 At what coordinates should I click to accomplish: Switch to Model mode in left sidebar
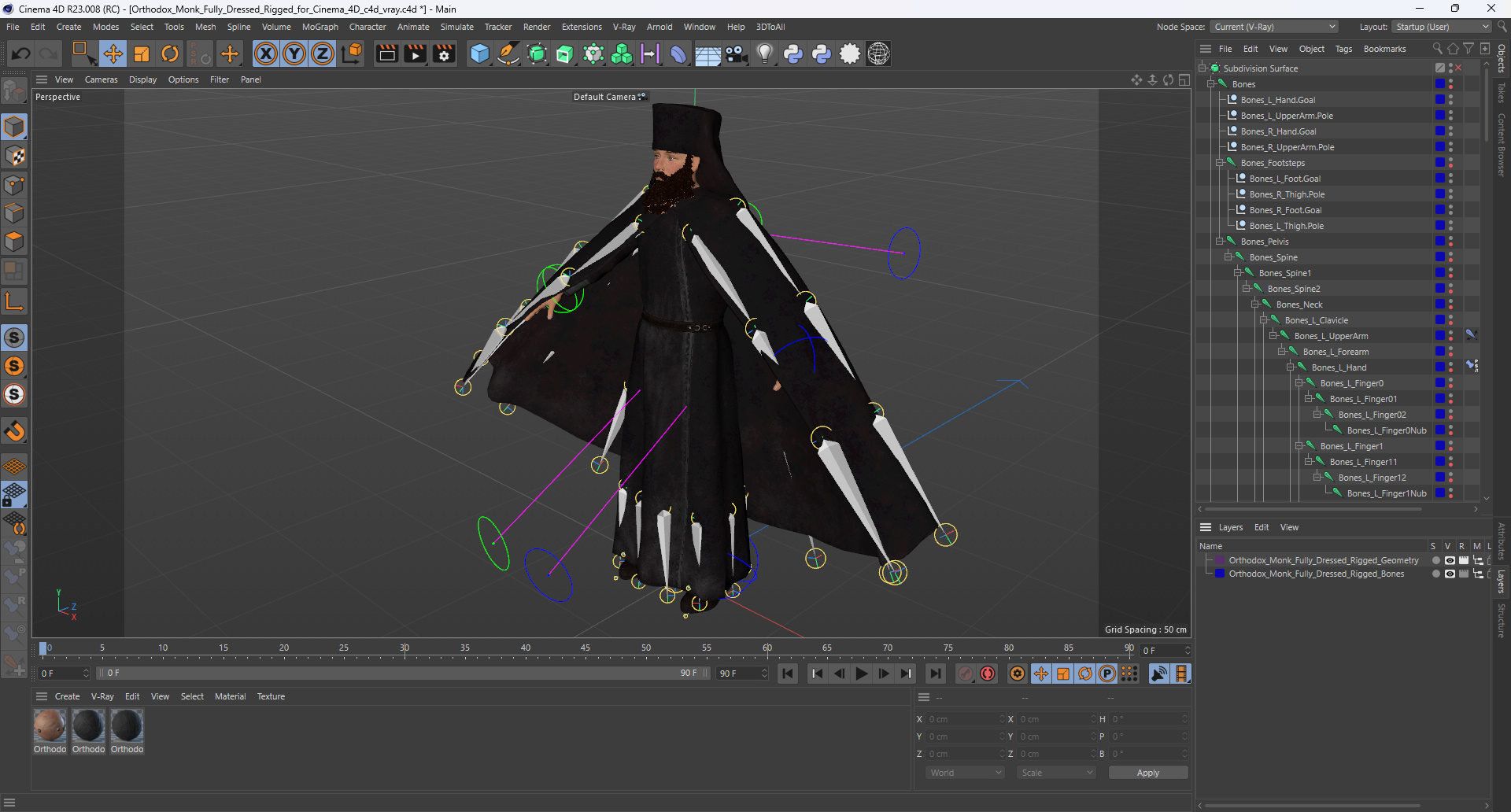pyautogui.click(x=14, y=127)
